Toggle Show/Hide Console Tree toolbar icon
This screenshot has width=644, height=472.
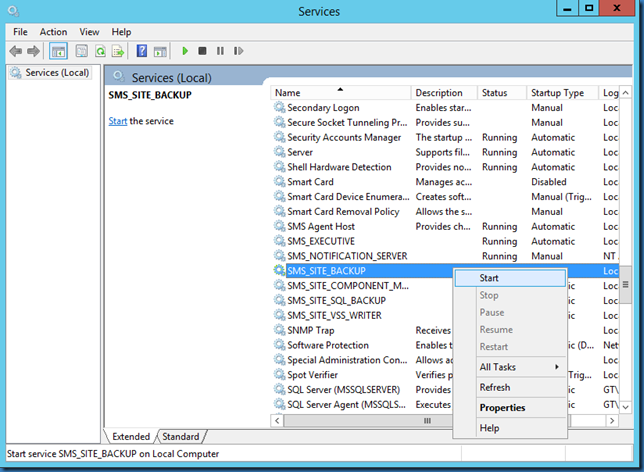(58, 51)
